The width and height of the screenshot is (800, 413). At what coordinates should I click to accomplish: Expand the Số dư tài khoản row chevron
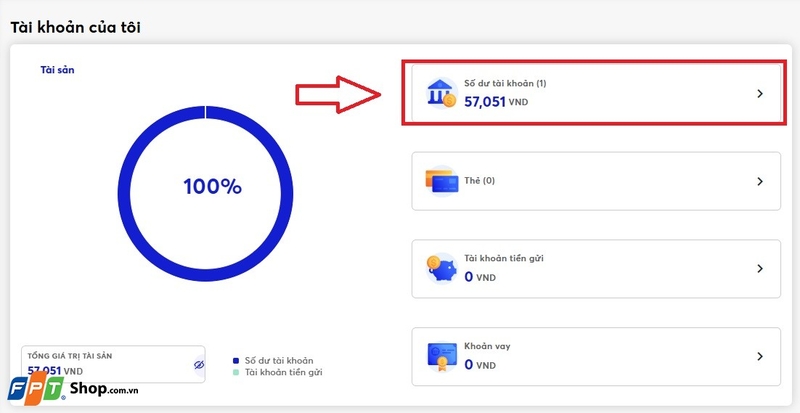coord(760,93)
